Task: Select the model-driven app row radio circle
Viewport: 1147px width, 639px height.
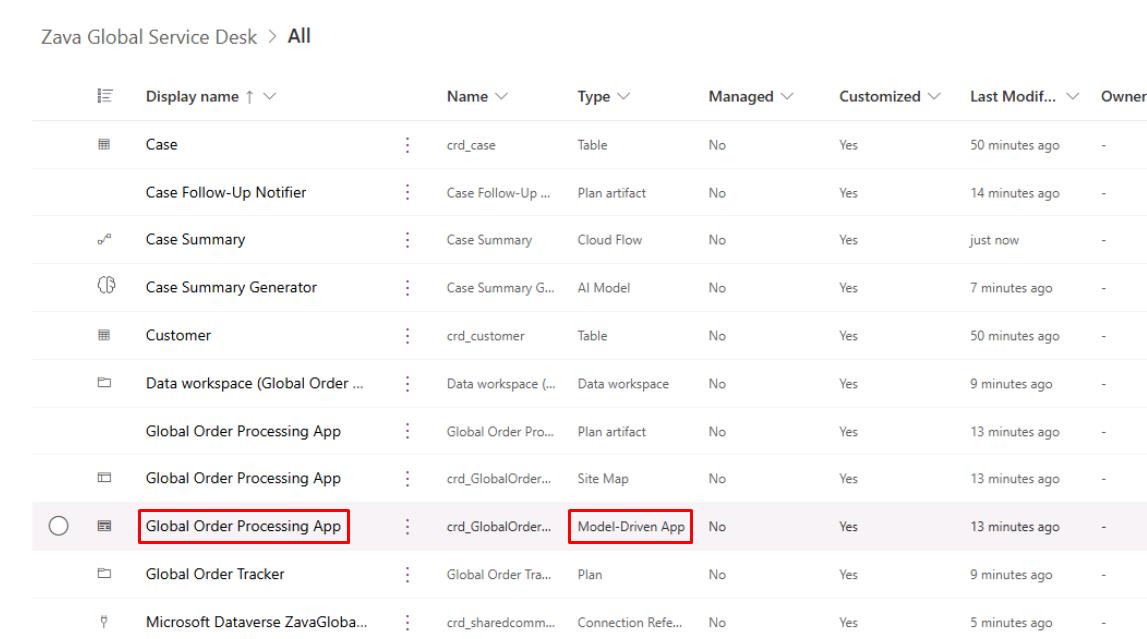Action: (x=59, y=526)
